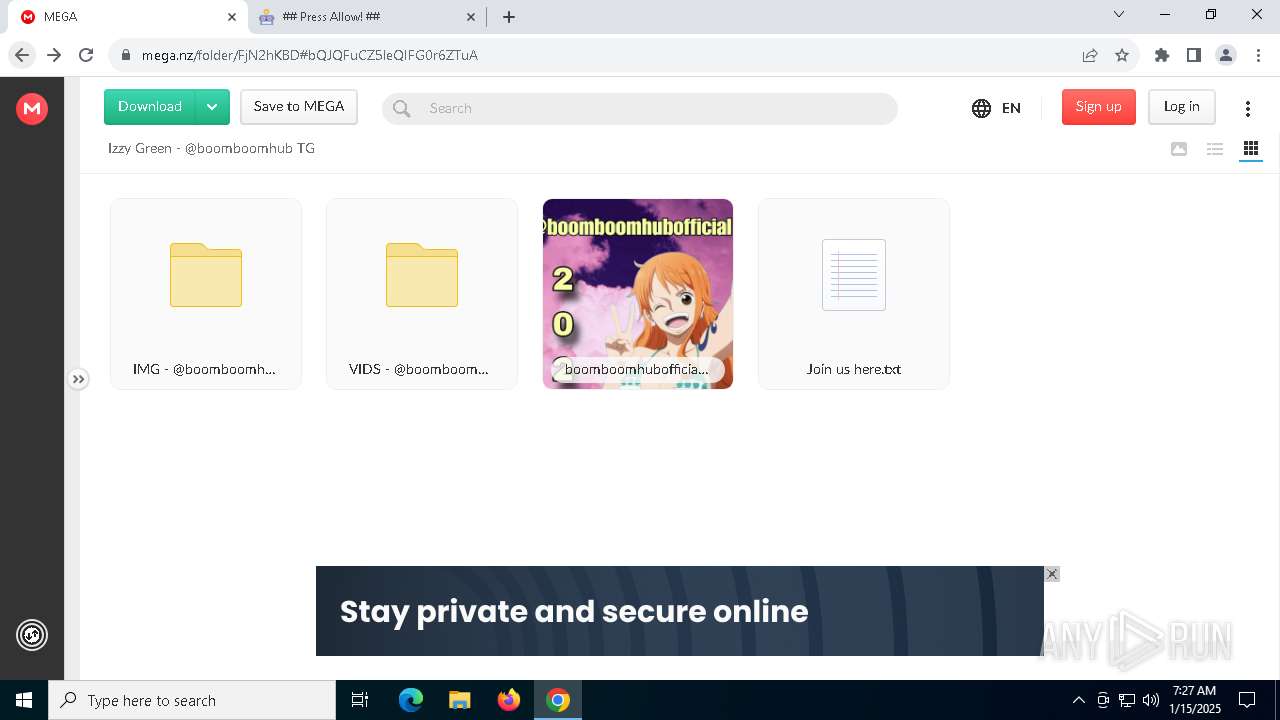Open Task View on the taskbar

click(x=360, y=700)
